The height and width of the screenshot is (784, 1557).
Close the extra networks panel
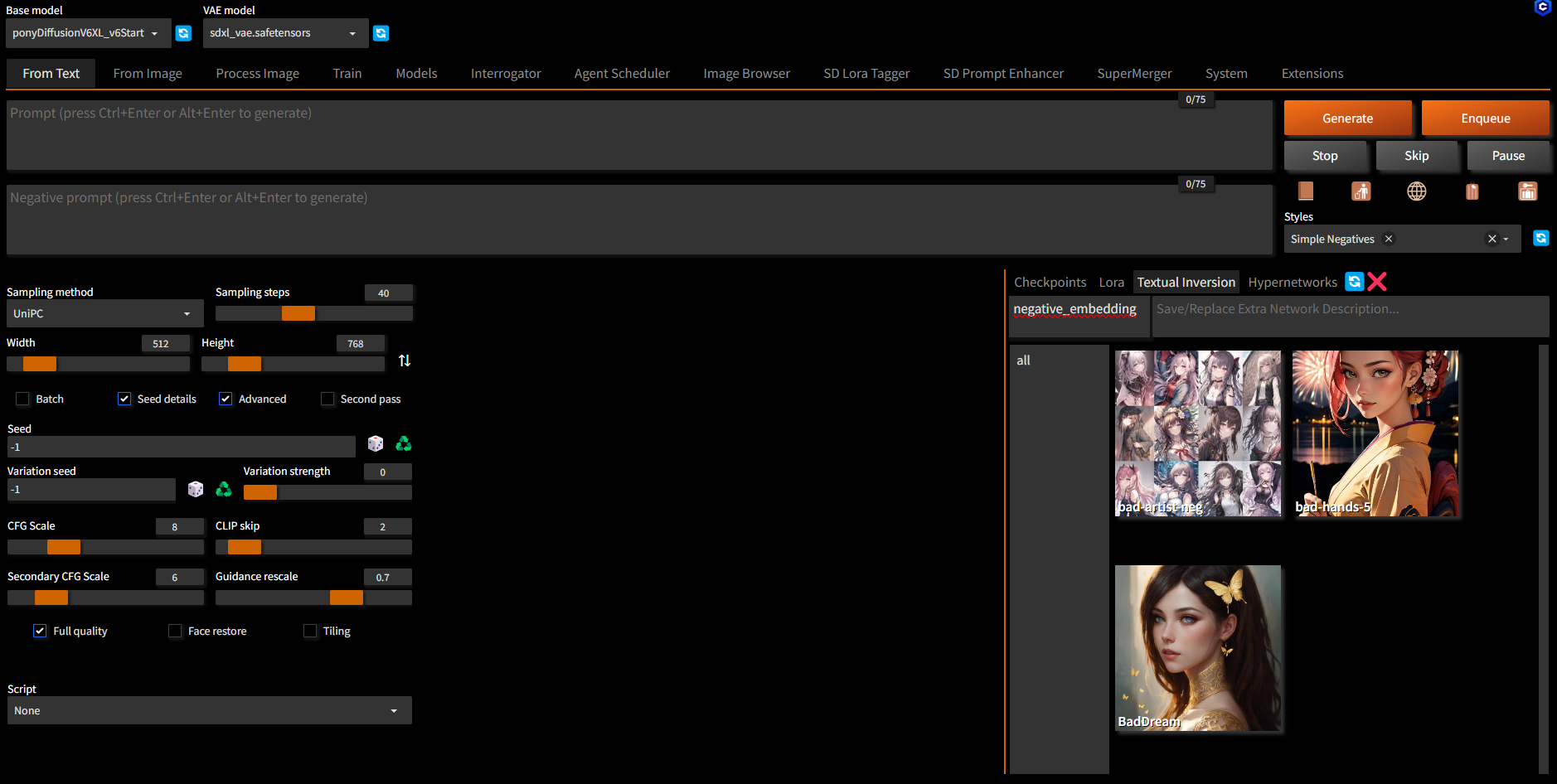[1377, 282]
